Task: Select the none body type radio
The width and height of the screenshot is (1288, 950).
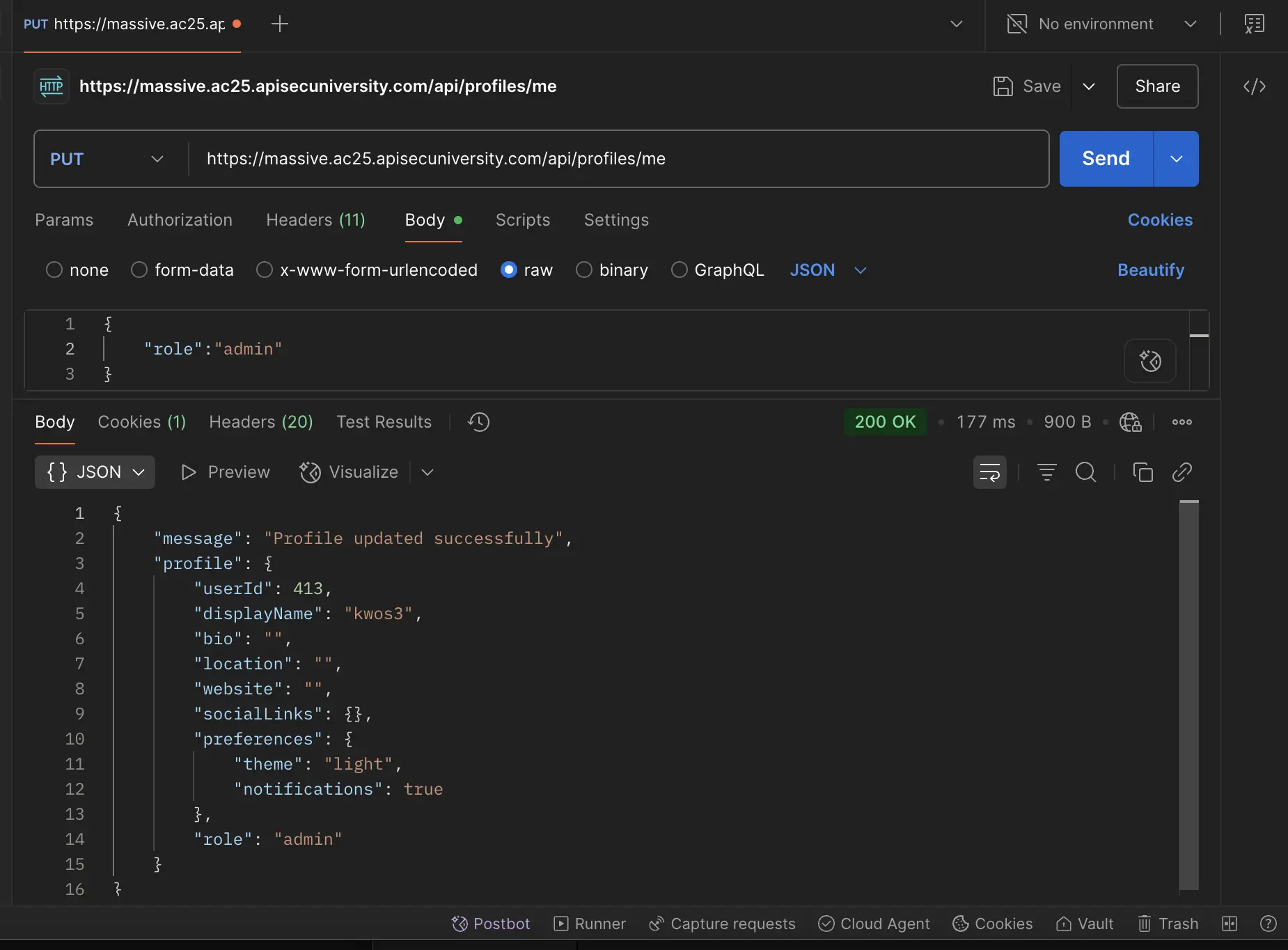Action: [54, 270]
